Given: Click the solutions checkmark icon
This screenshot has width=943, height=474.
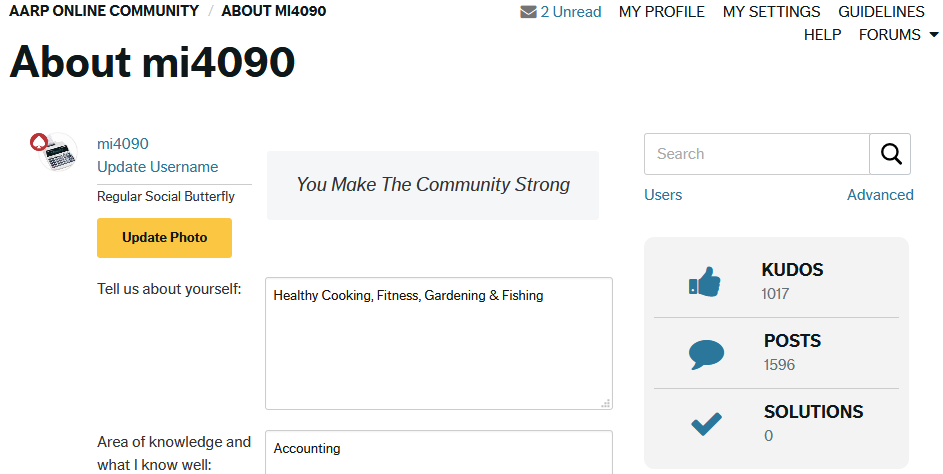Looking at the screenshot, I should [x=706, y=424].
